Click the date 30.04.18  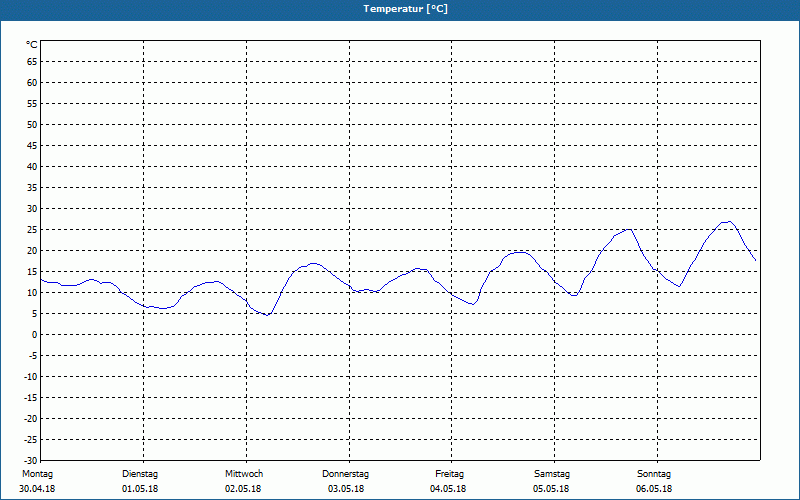click(x=37, y=489)
